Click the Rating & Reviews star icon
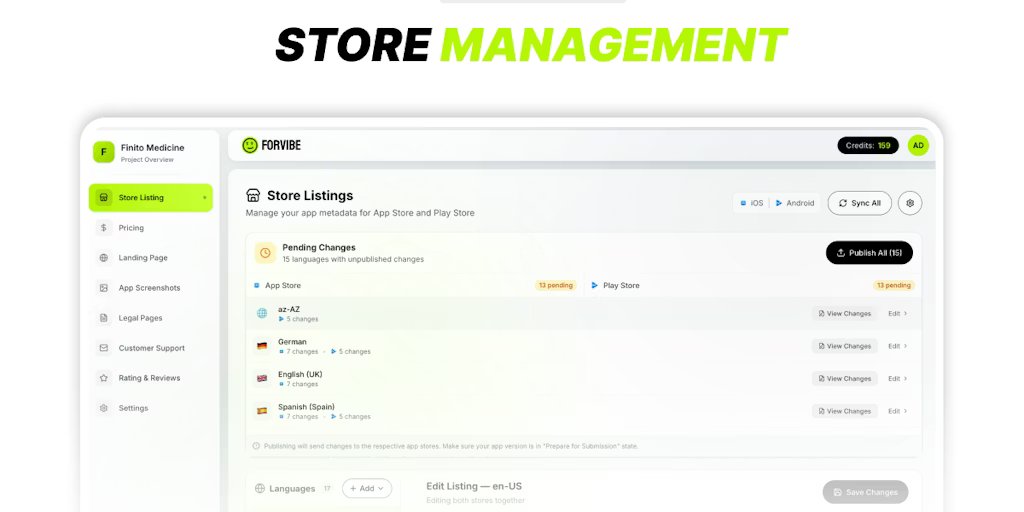This screenshot has height=512, width=1024. click(103, 378)
